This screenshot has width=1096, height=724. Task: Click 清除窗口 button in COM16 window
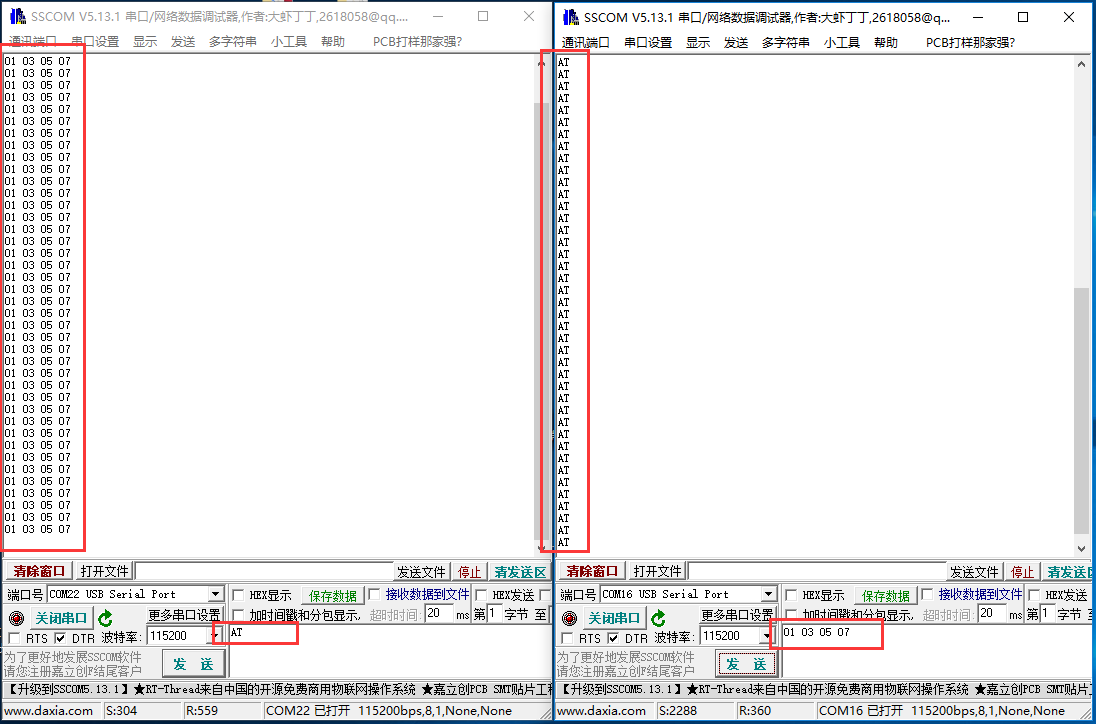pos(592,571)
